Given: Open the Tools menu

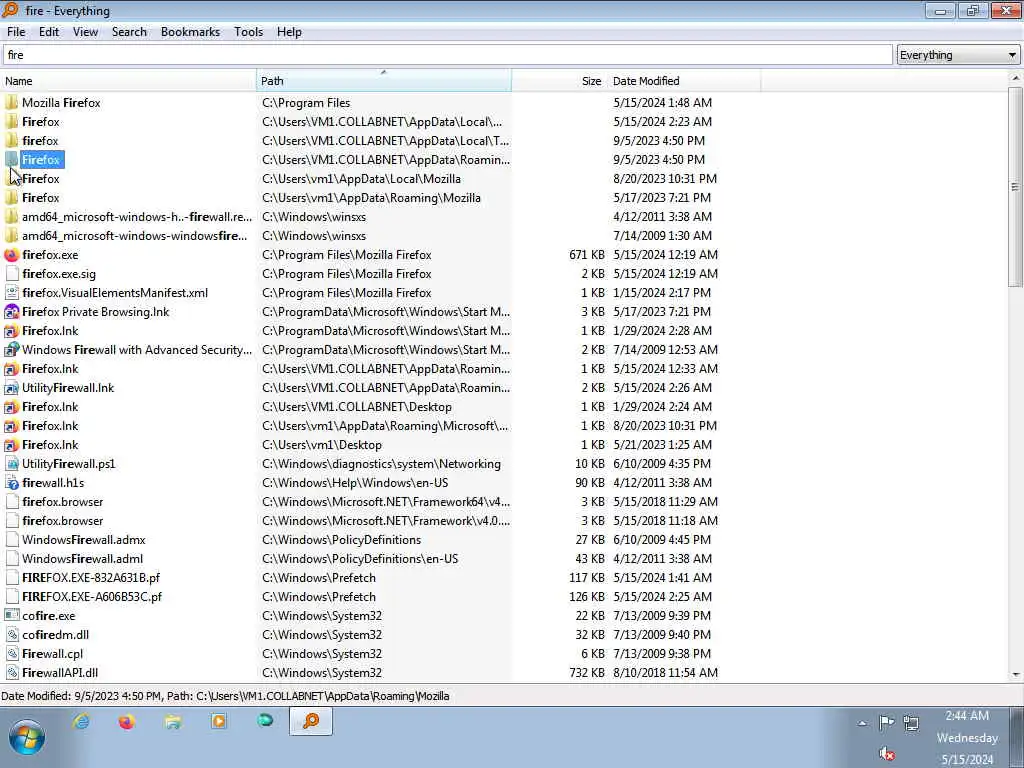Looking at the screenshot, I should pyautogui.click(x=249, y=32).
